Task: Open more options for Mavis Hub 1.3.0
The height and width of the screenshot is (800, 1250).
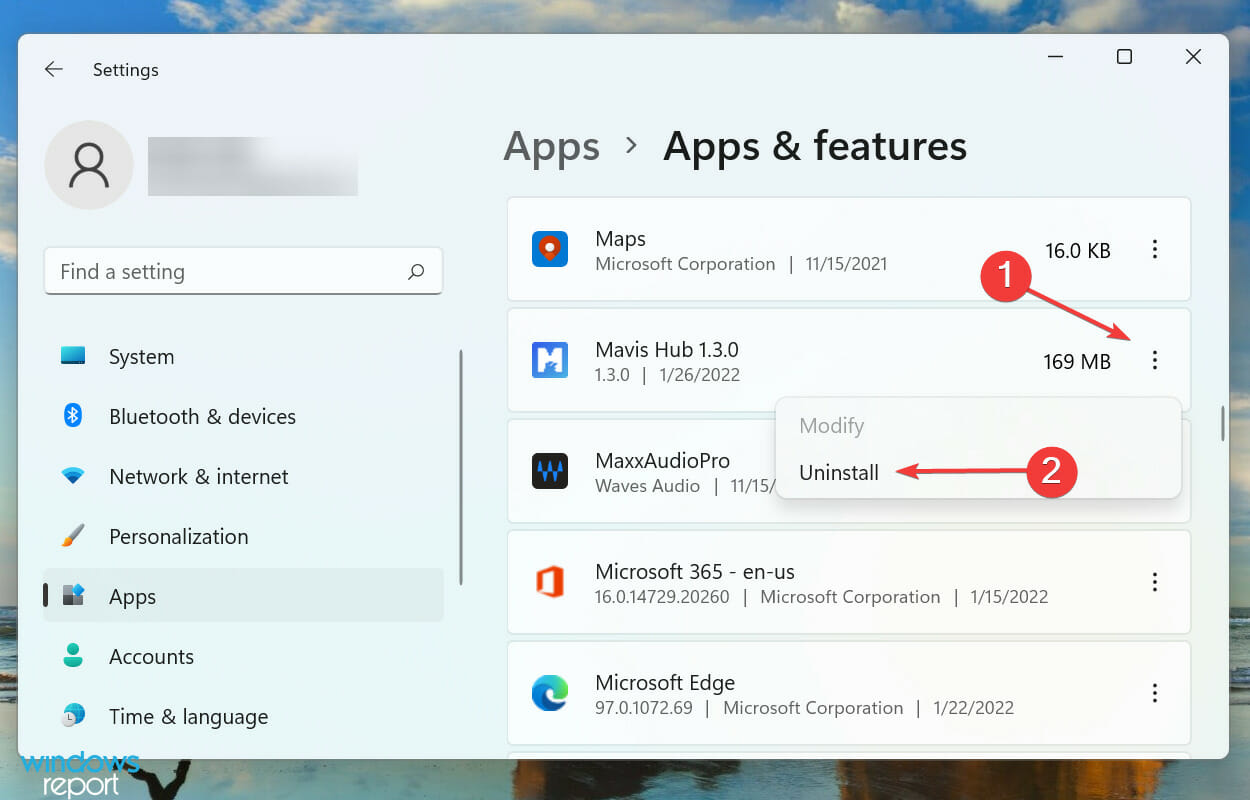Action: pos(1155,360)
